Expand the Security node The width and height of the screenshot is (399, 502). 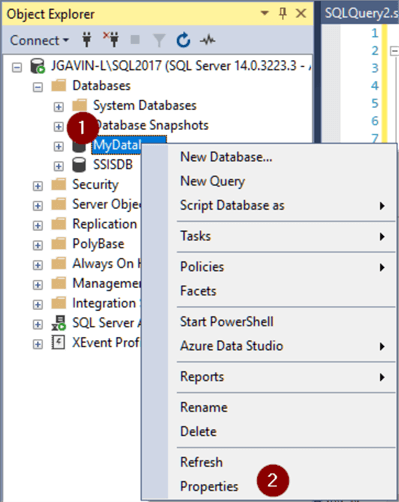tap(38, 186)
